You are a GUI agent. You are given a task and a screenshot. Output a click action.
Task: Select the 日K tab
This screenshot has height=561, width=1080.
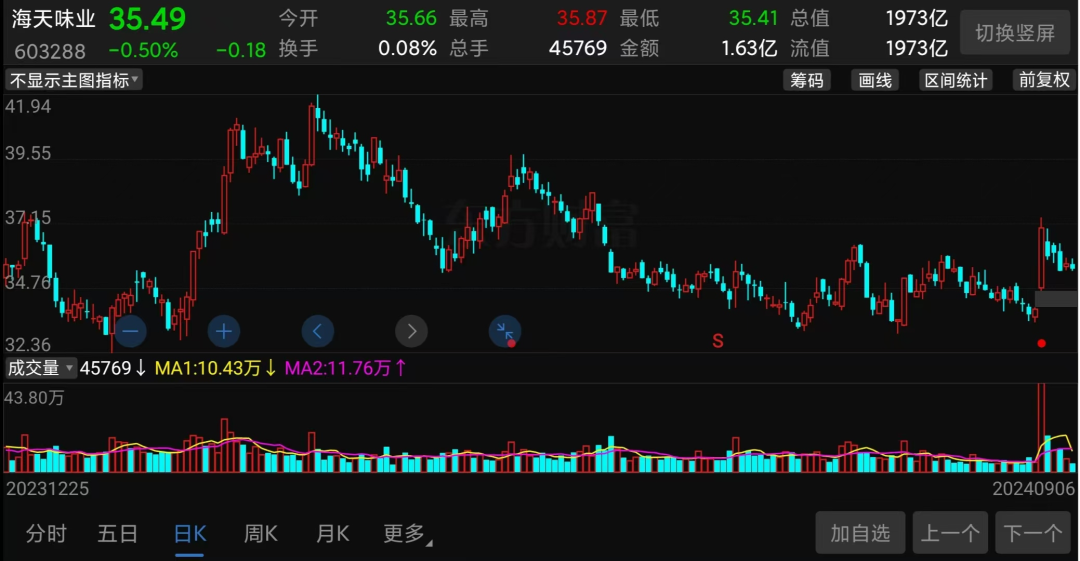(x=189, y=533)
